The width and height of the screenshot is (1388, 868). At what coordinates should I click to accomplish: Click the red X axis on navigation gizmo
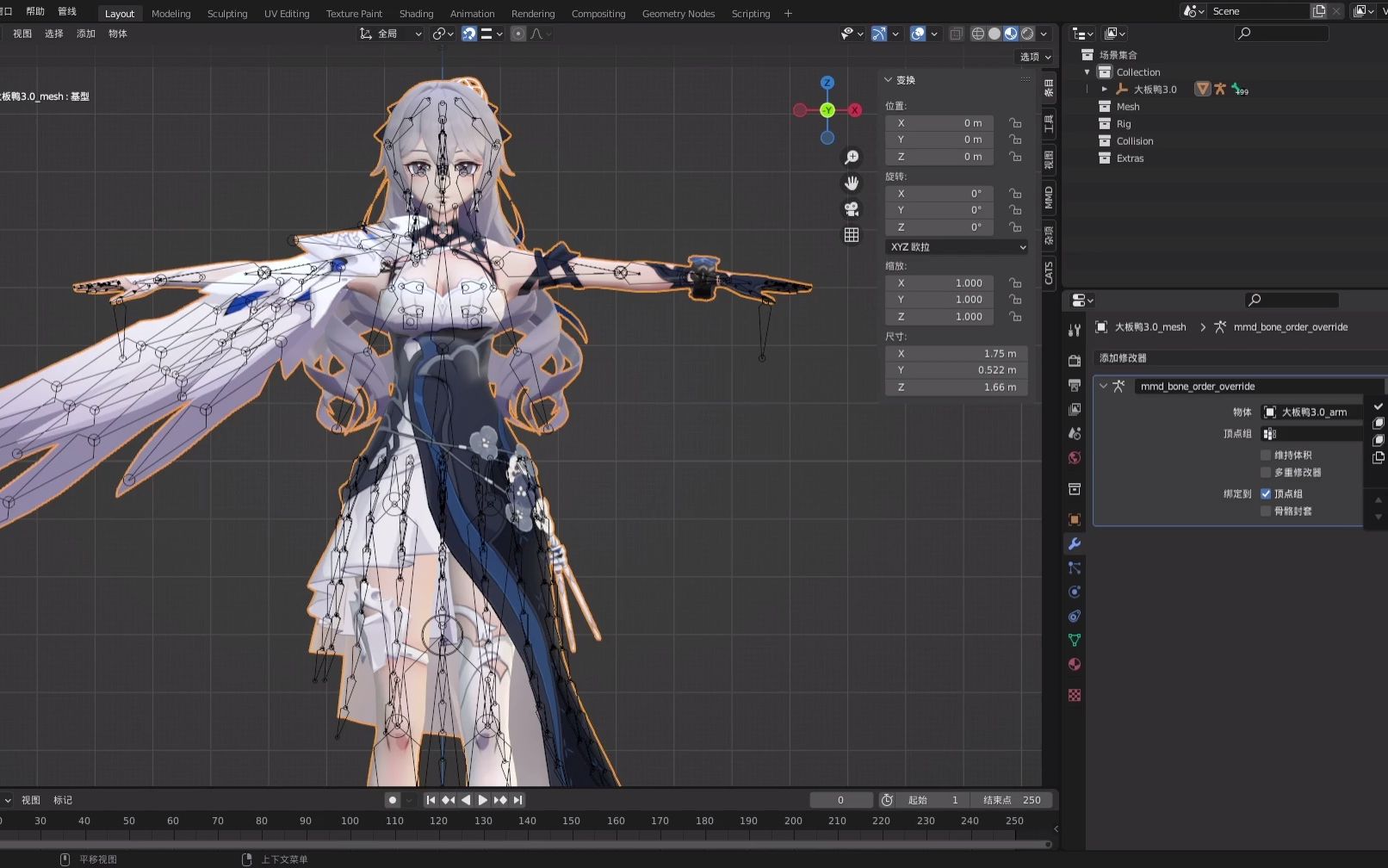point(855,110)
